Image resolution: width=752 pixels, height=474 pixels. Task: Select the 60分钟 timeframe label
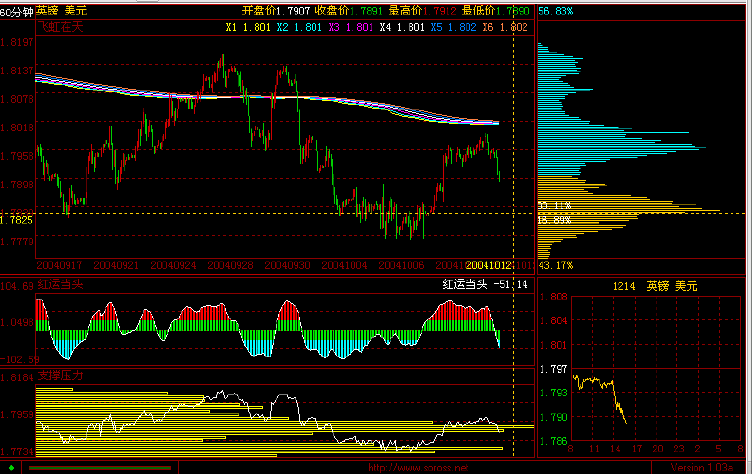click(x=17, y=12)
